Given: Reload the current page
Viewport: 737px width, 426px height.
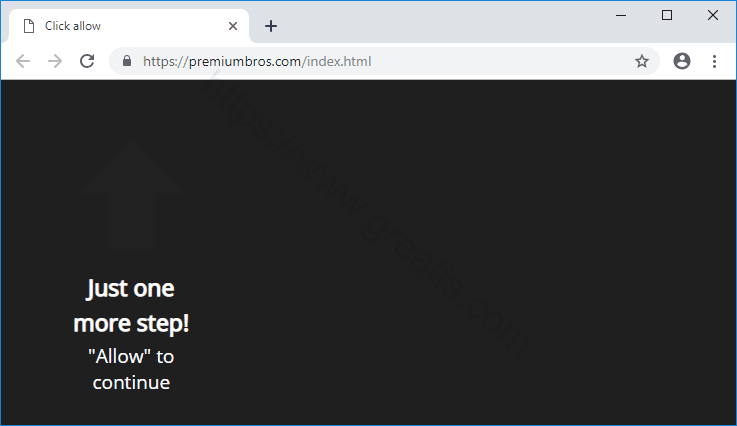Looking at the screenshot, I should point(87,61).
